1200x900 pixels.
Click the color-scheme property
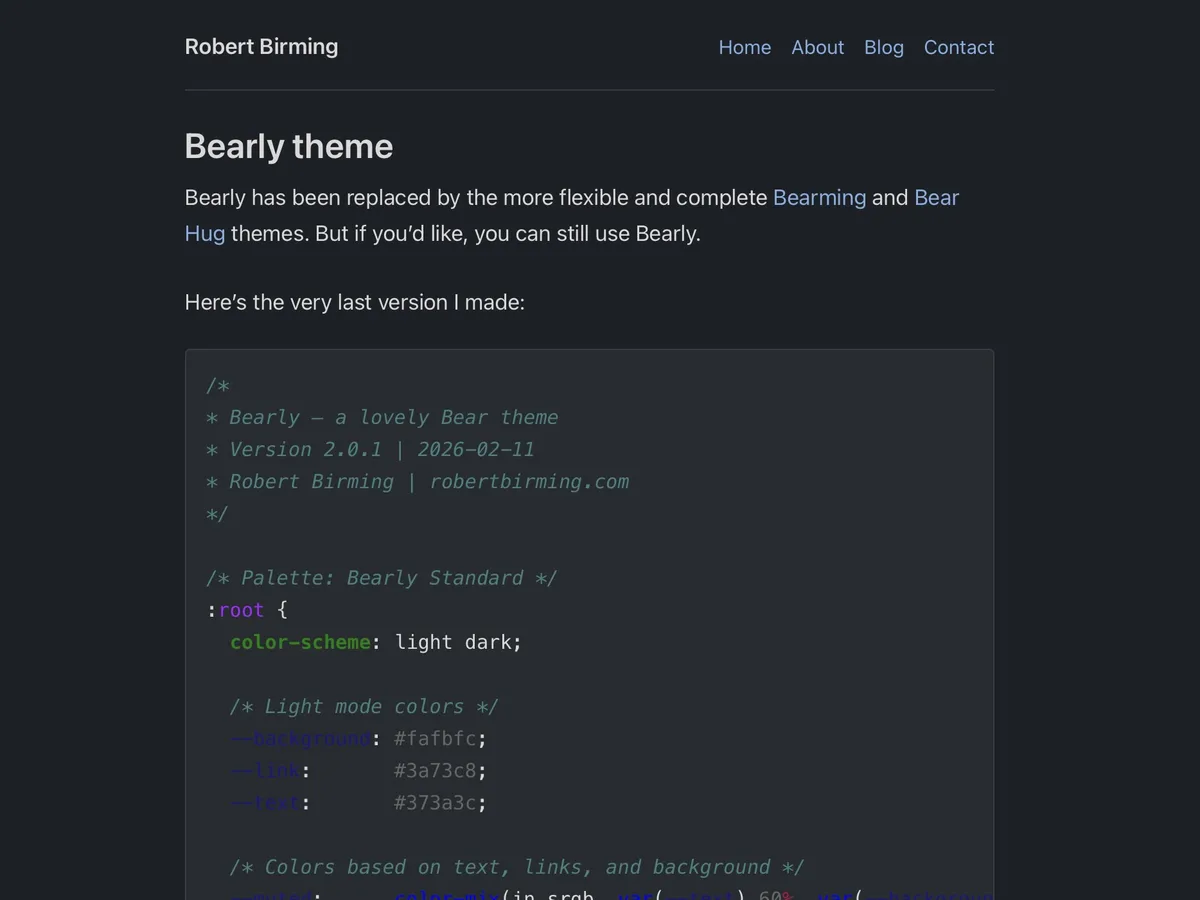point(300,642)
